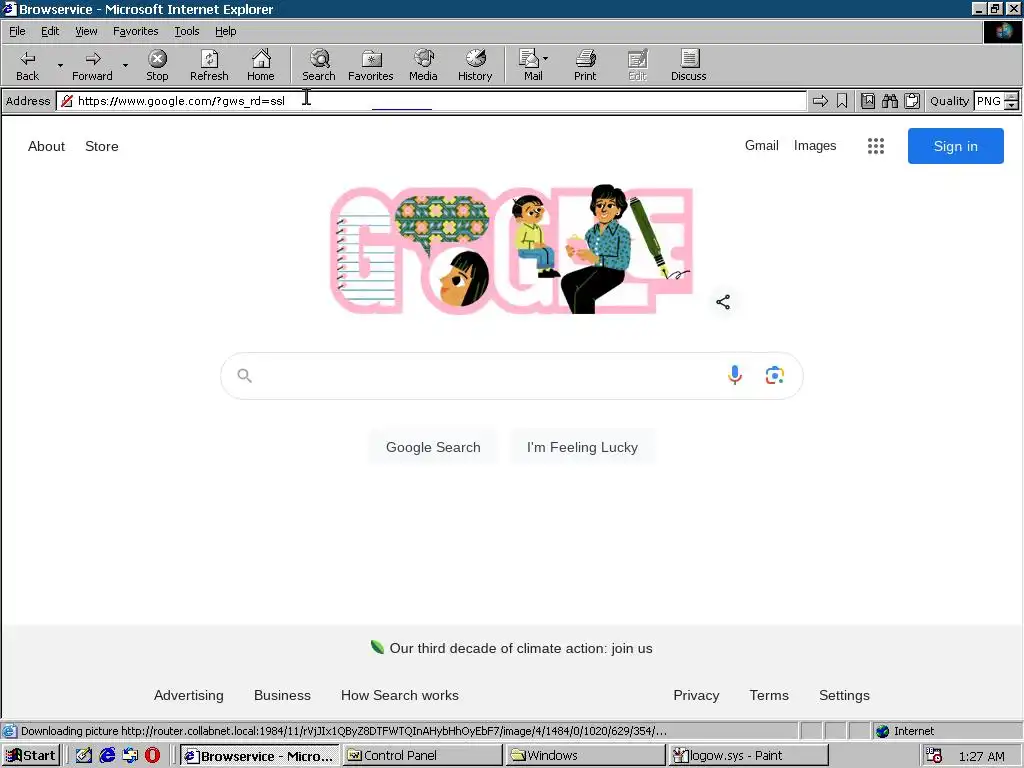This screenshot has height=768, width=1024.
Task: Decrease Quality with the down spinner
Action: (x=1012, y=105)
